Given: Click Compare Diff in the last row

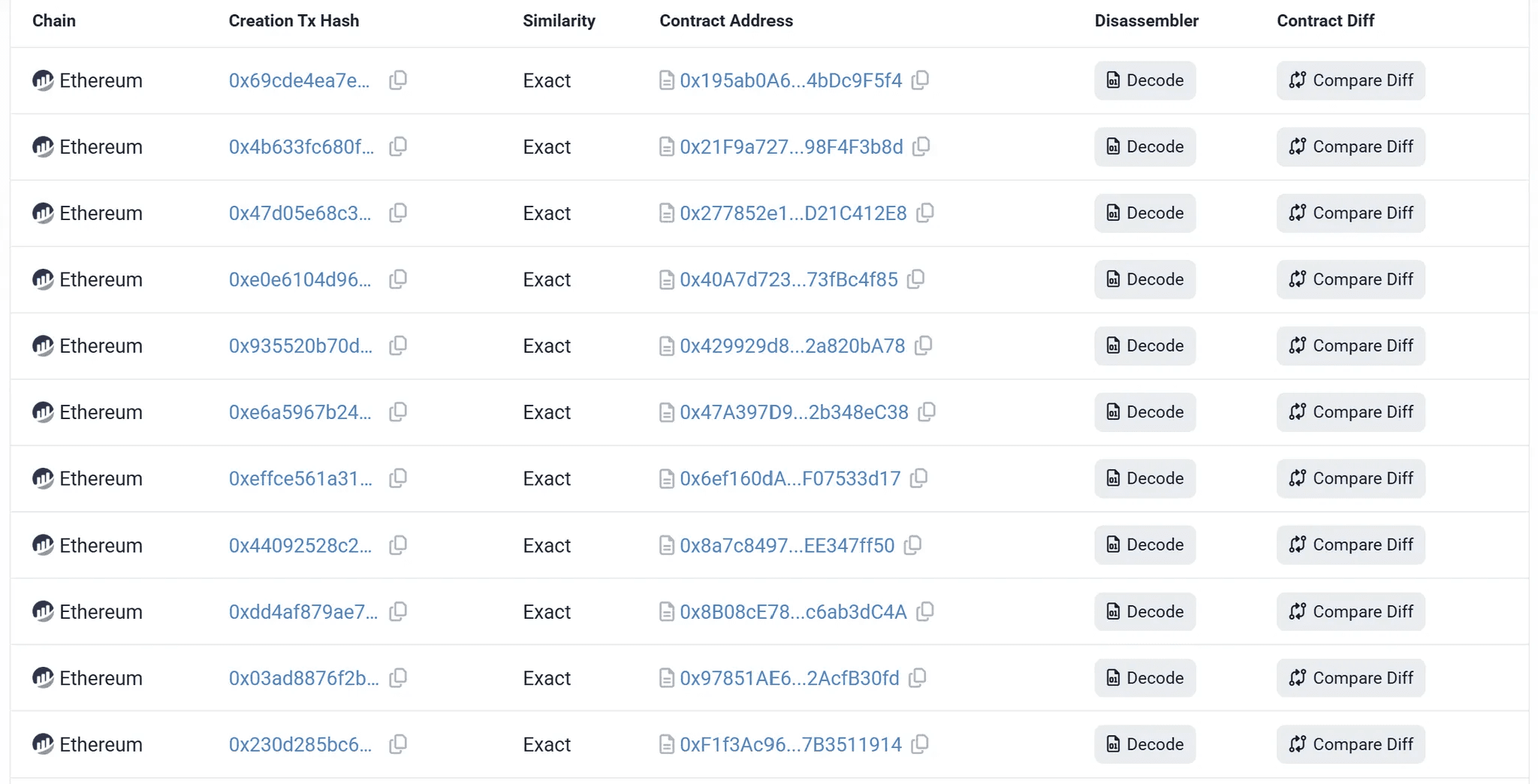Looking at the screenshot, I should (x=1350, y=744).
